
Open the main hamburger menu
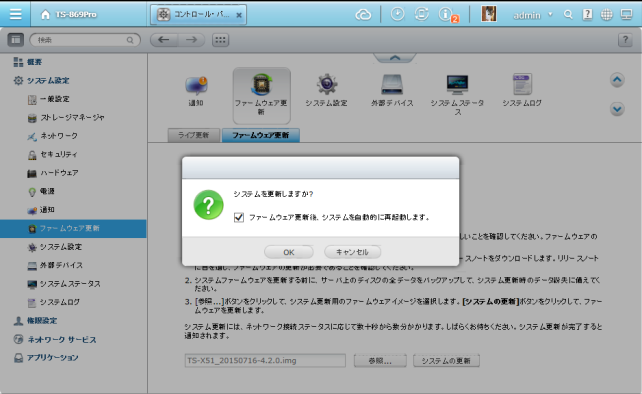coord(15,14)
